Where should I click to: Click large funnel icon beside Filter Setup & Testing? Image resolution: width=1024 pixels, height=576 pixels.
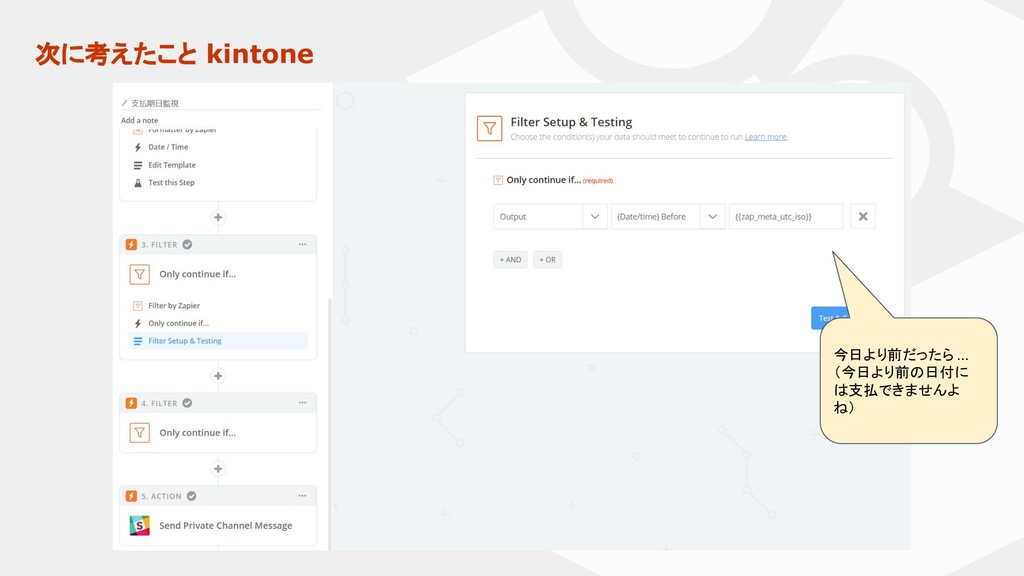tap(490, 128)
